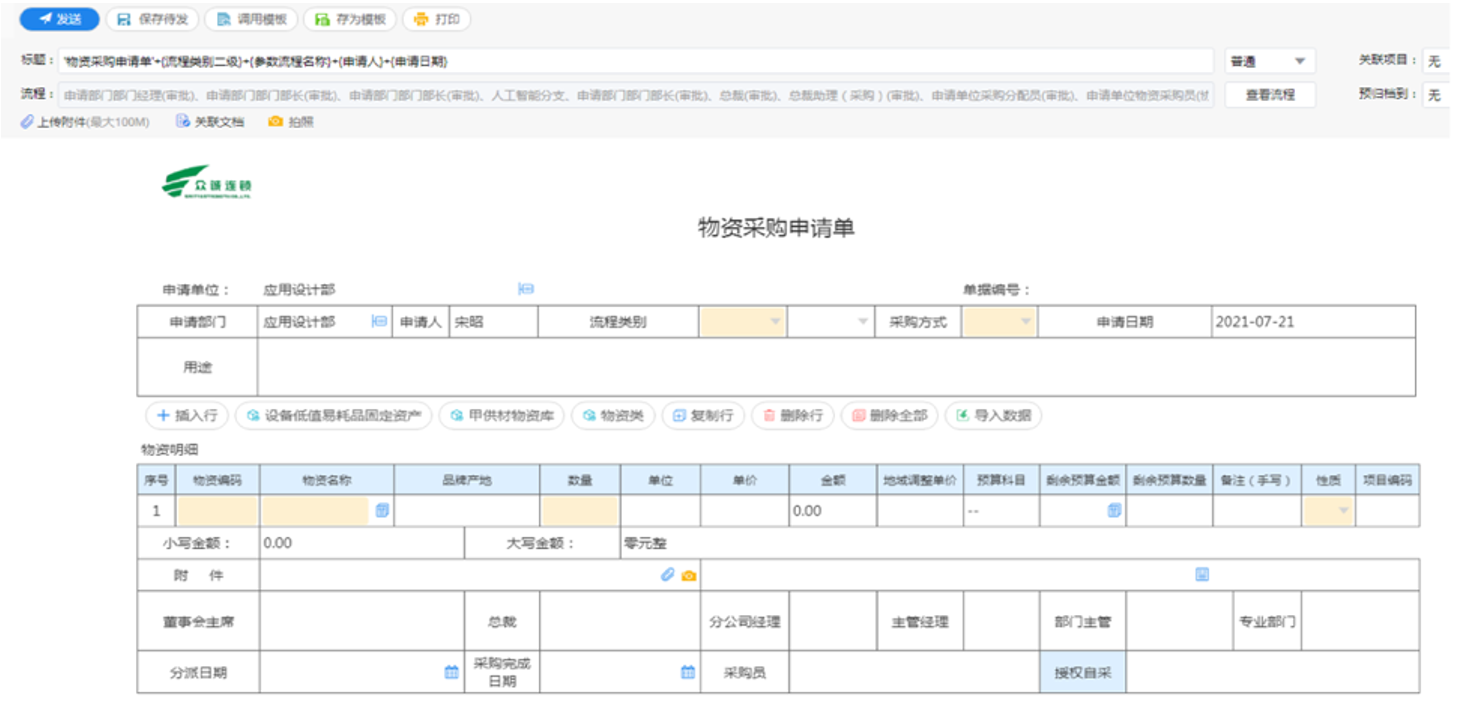The width and height of the screenshot is (1460, 711).
Task: Click the 删除行 delete row button
Action: point(792,416)
